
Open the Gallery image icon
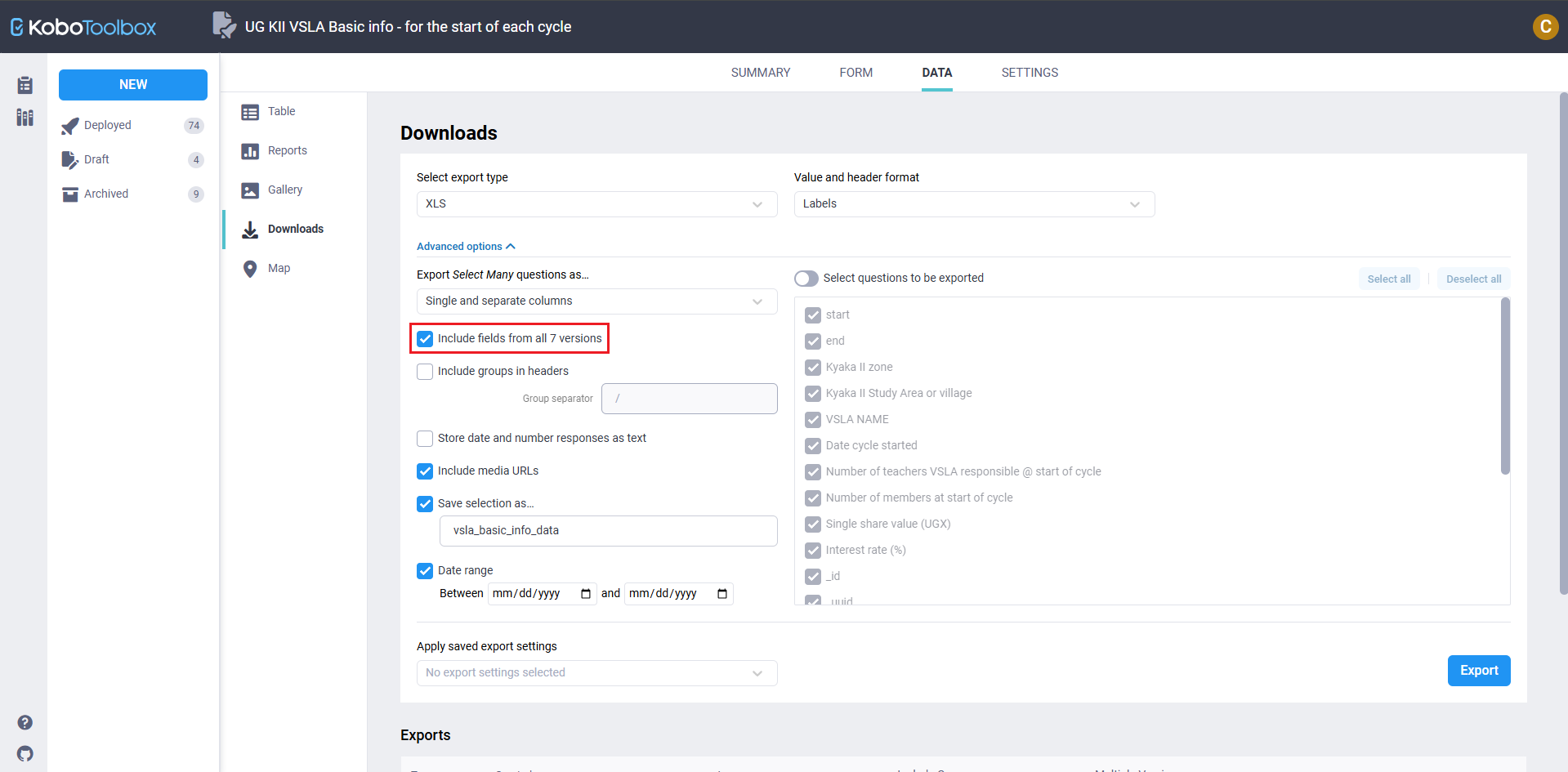[x=250, y=190]
